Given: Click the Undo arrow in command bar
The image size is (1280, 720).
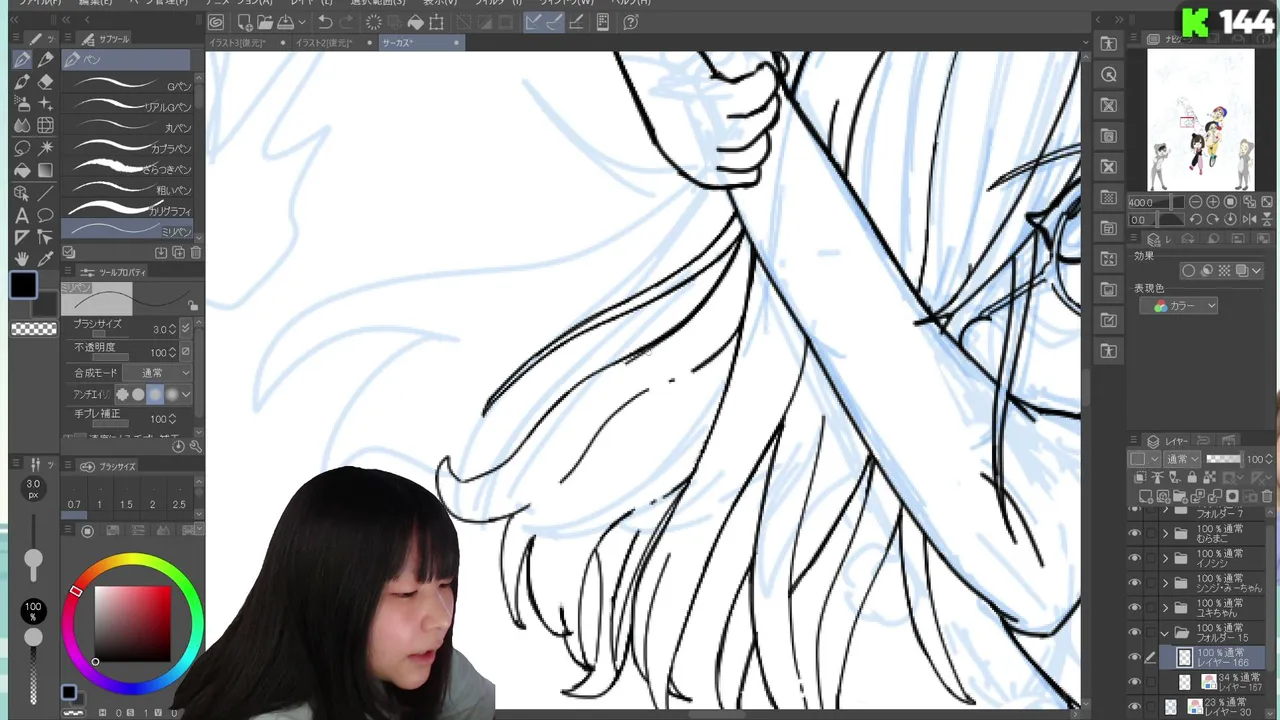Looking at the screenshot, I should [325, 22].
